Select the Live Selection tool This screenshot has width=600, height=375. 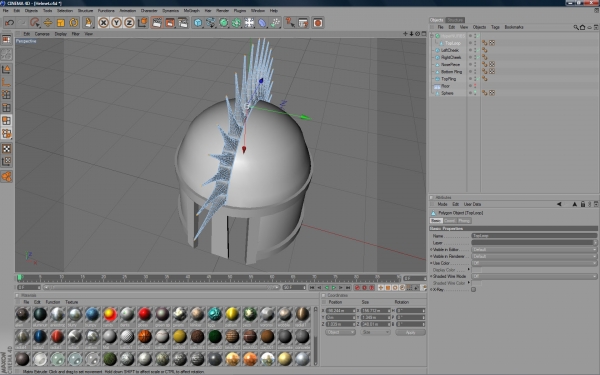point(35,23)
